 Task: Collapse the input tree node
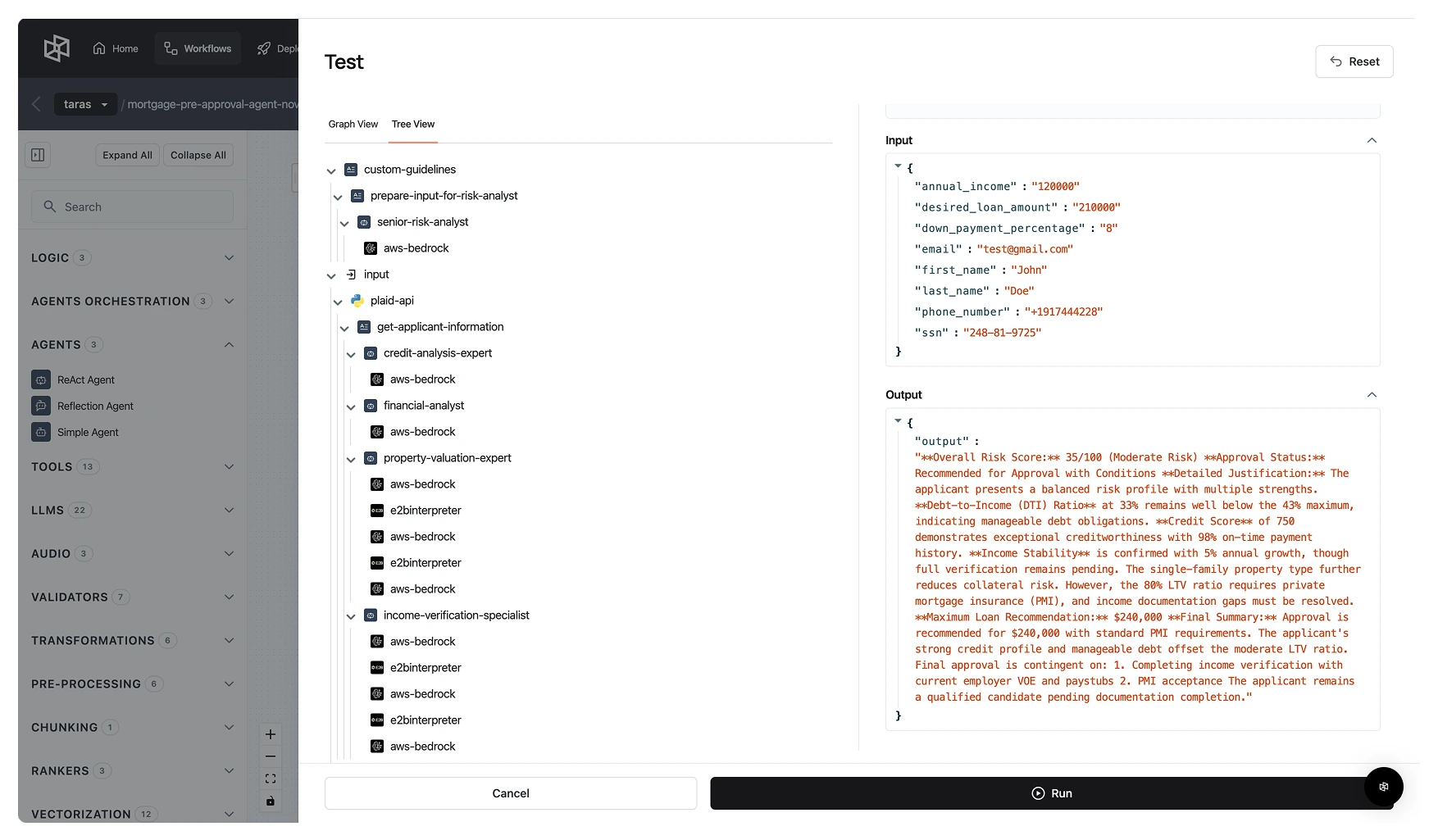[331, 275]
